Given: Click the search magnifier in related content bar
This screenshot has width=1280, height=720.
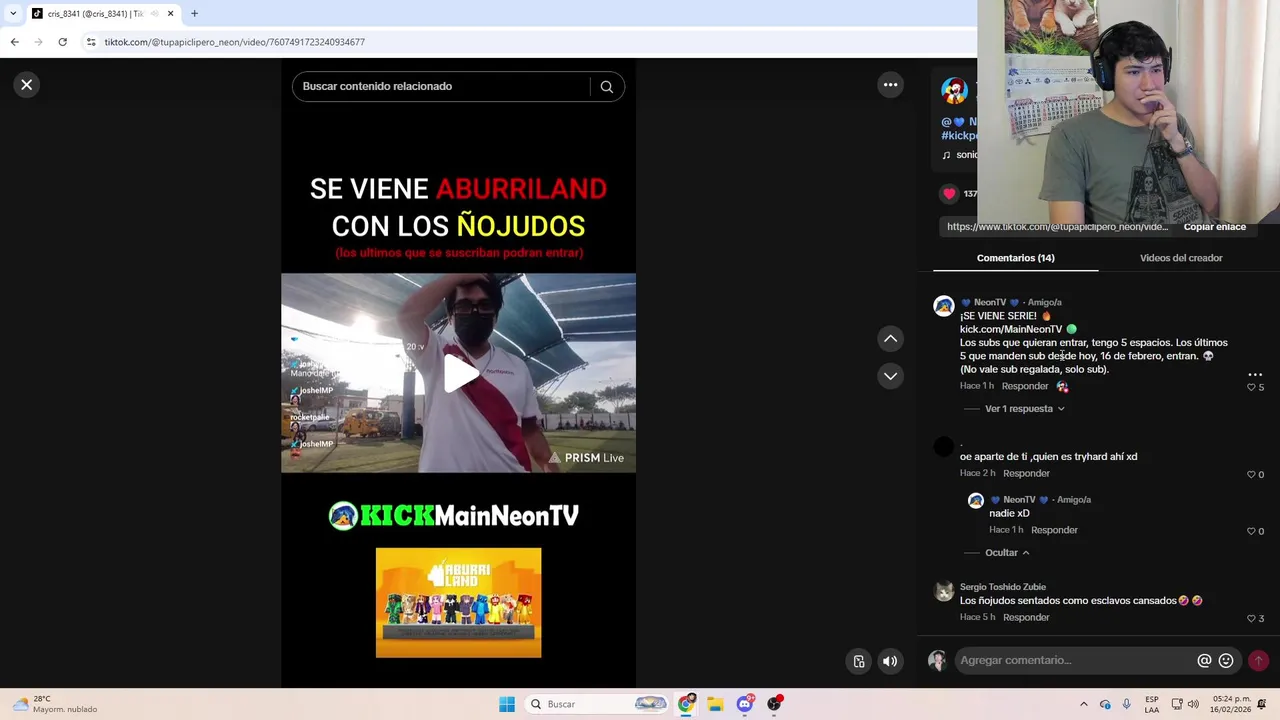Looking at the screenshot, I should 606,86.
